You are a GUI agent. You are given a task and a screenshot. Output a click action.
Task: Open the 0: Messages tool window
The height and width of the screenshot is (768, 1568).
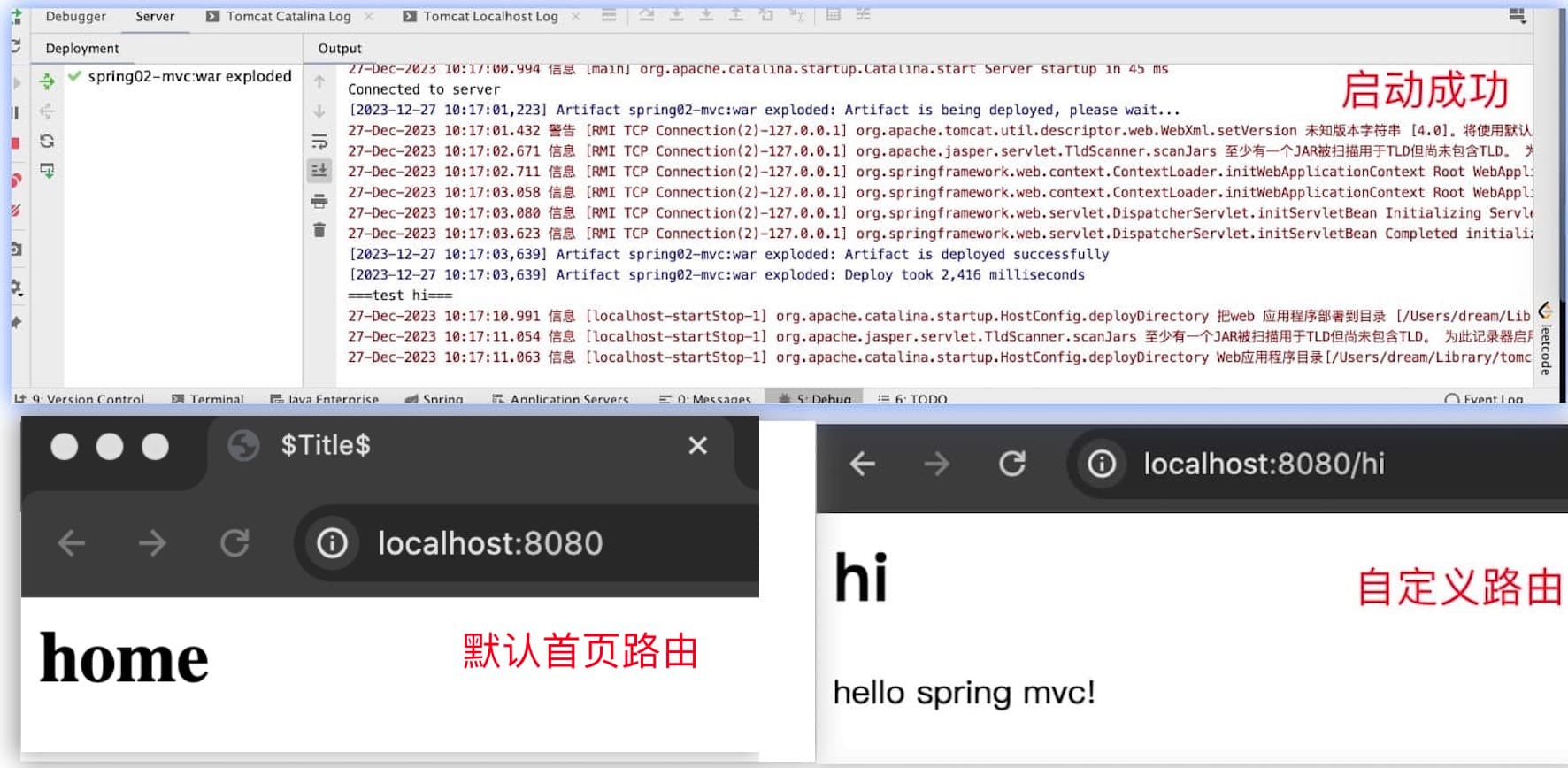tap(705, 399)
